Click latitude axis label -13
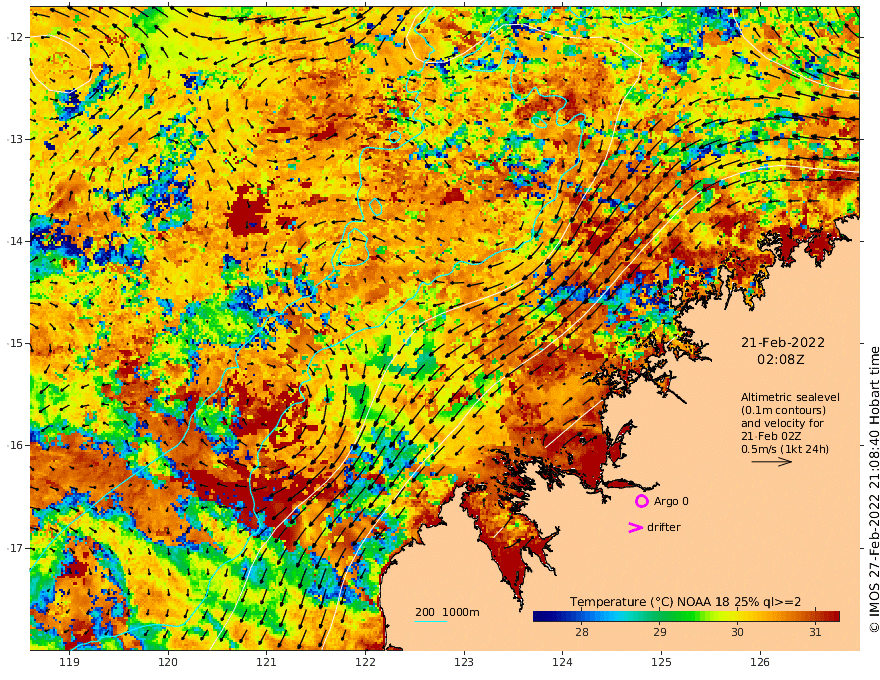The image size is (880, 680). (15, 139)
